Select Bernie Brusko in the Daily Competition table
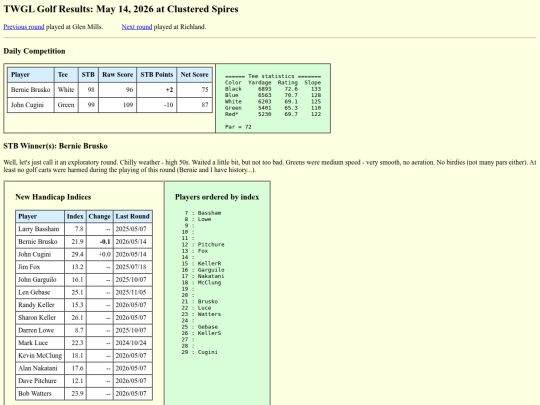This screenshot has height=405, width=540. (31, 90)
